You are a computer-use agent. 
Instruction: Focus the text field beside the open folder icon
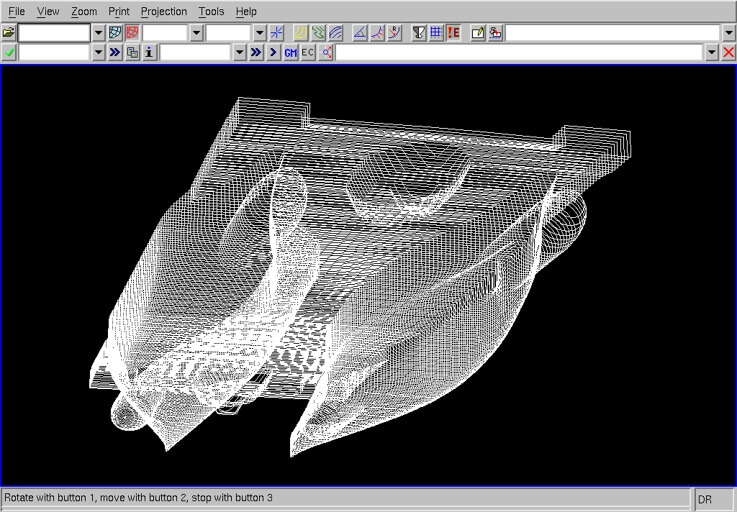[x=54, y=33]
